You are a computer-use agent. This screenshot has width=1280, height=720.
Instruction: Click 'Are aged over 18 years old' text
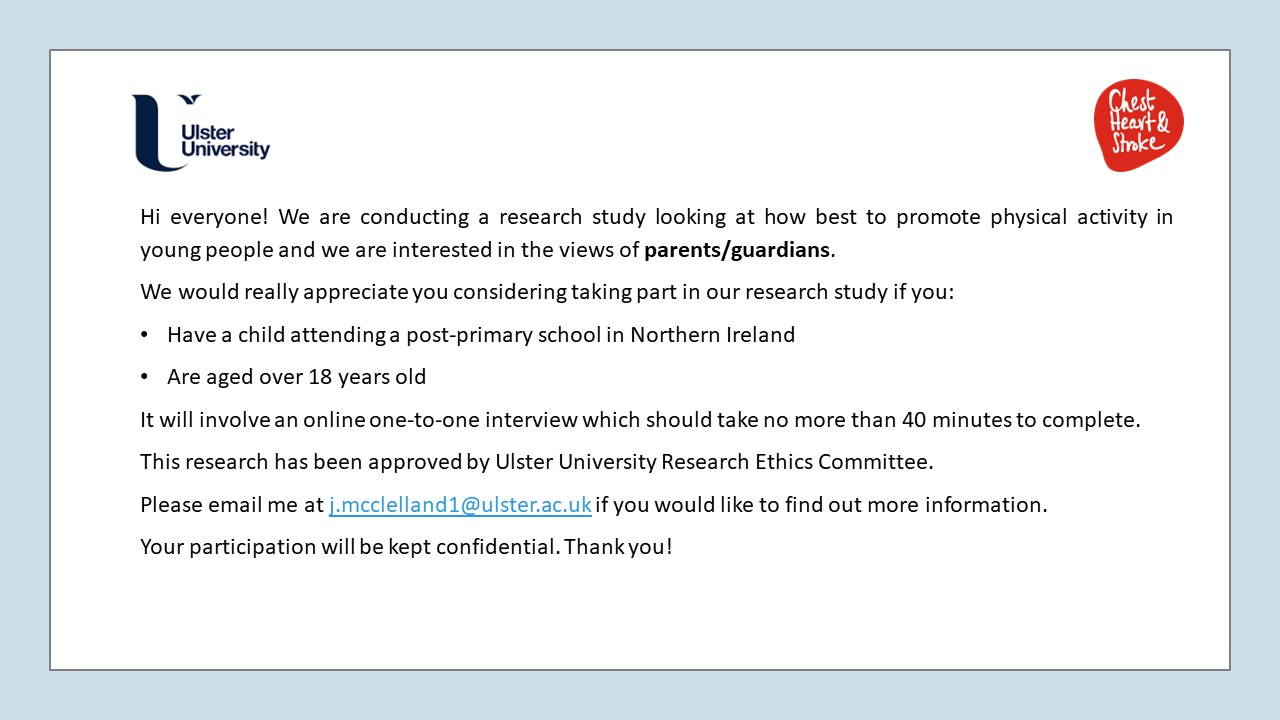coord(296,377)
